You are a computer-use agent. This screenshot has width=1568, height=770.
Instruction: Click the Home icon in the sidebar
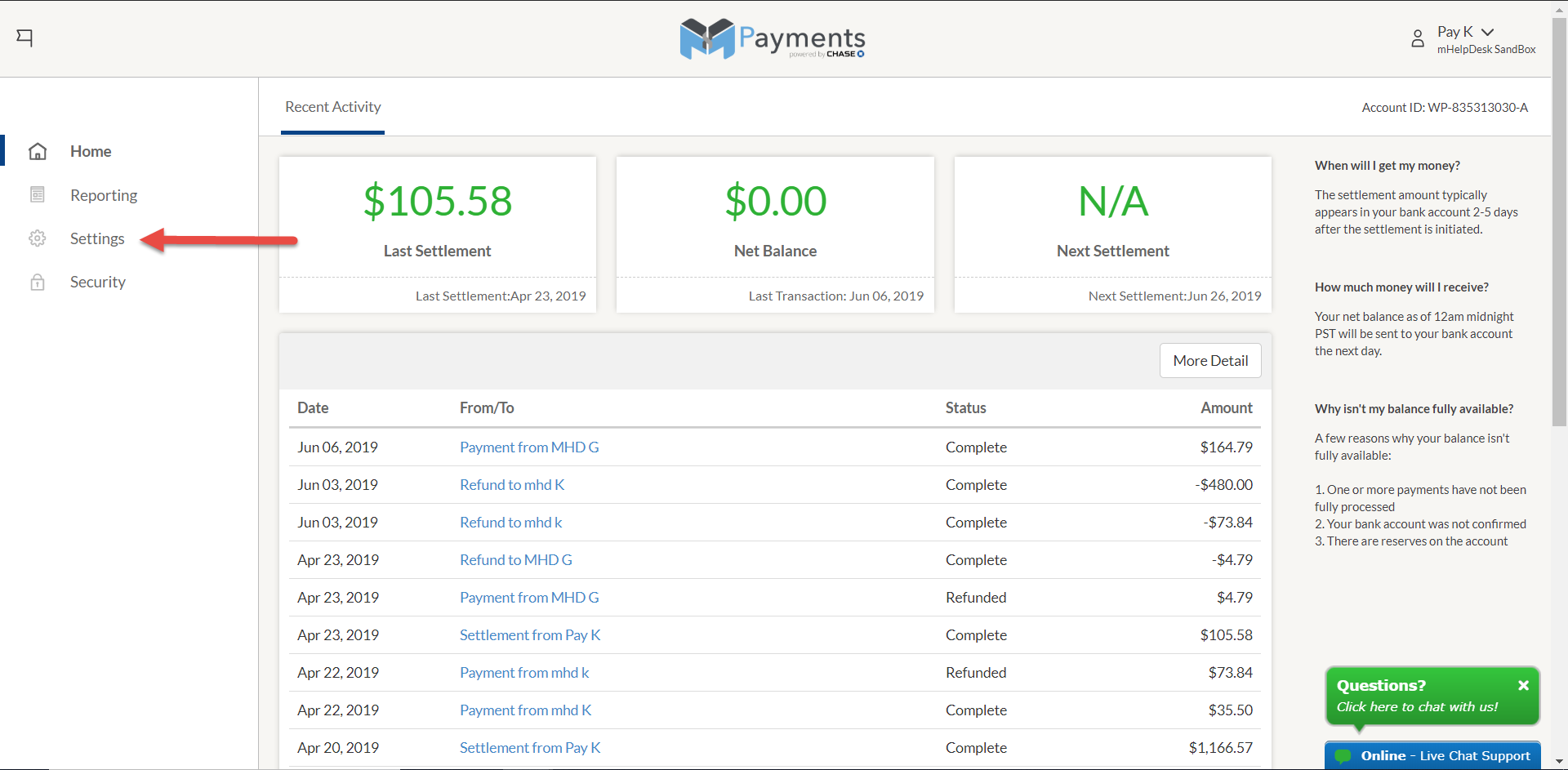click(38, 151)
